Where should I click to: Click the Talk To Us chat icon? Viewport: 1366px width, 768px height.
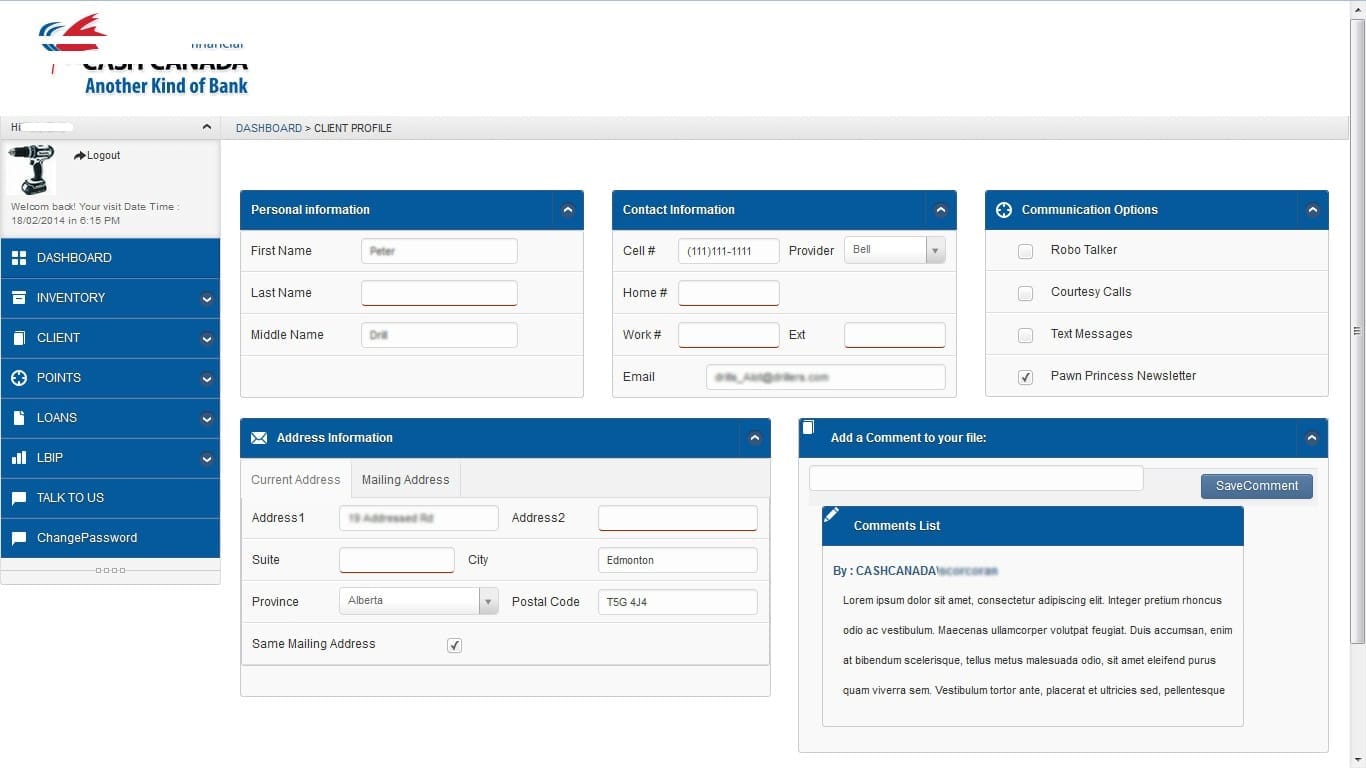18,498
